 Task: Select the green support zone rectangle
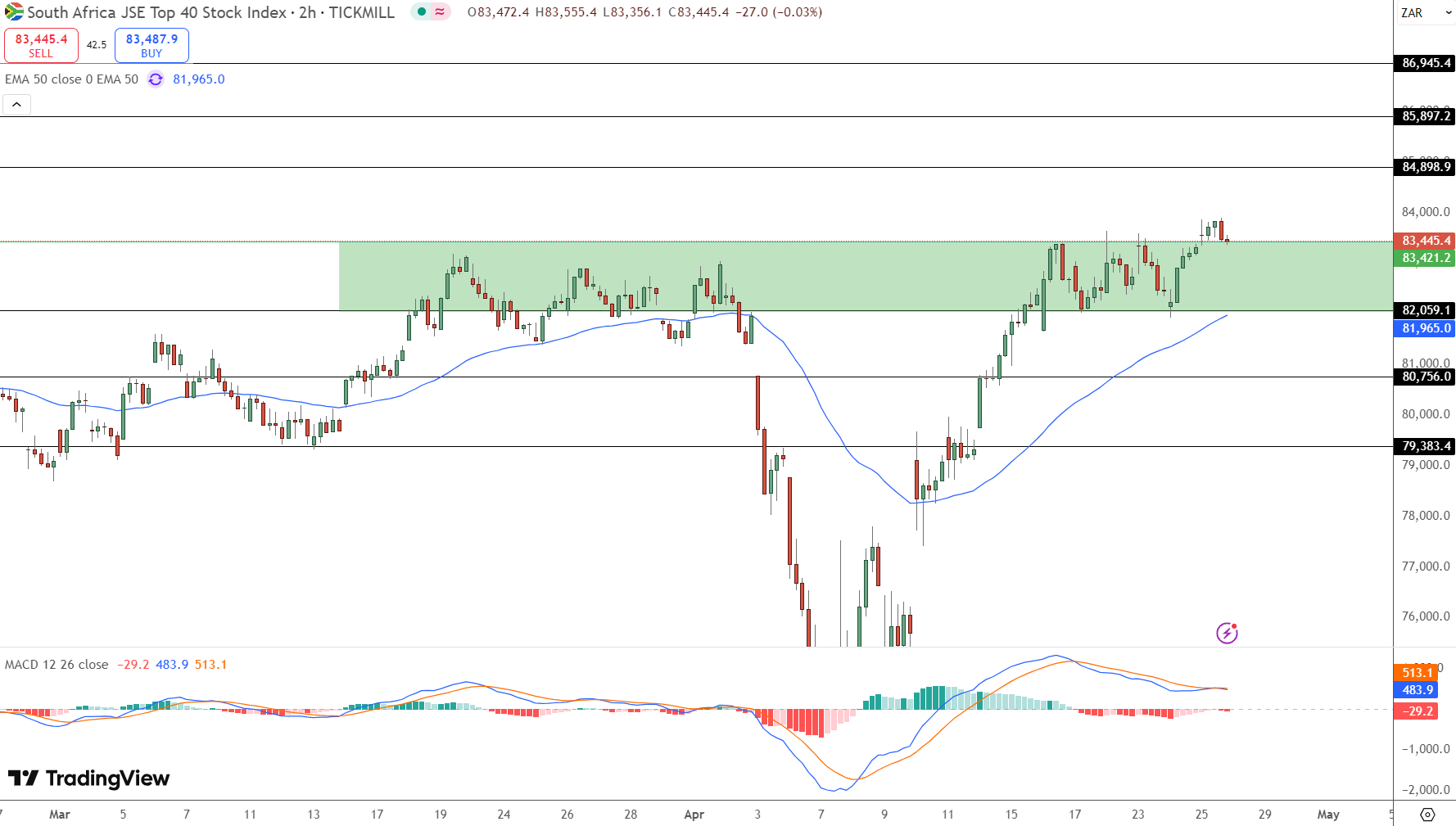click(866, 276)
